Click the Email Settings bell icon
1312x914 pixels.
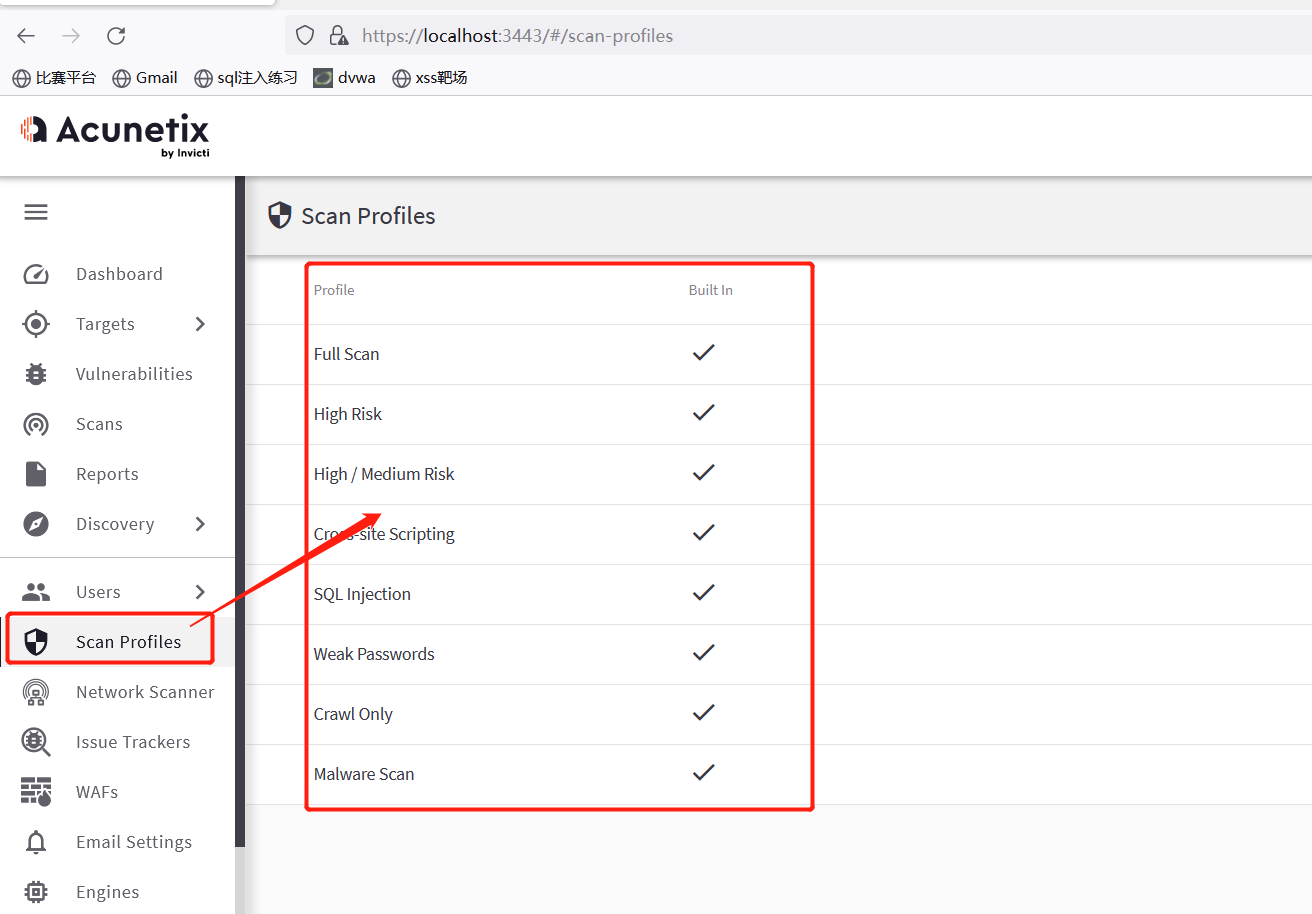pyautogui.click(x=36, y=842)
